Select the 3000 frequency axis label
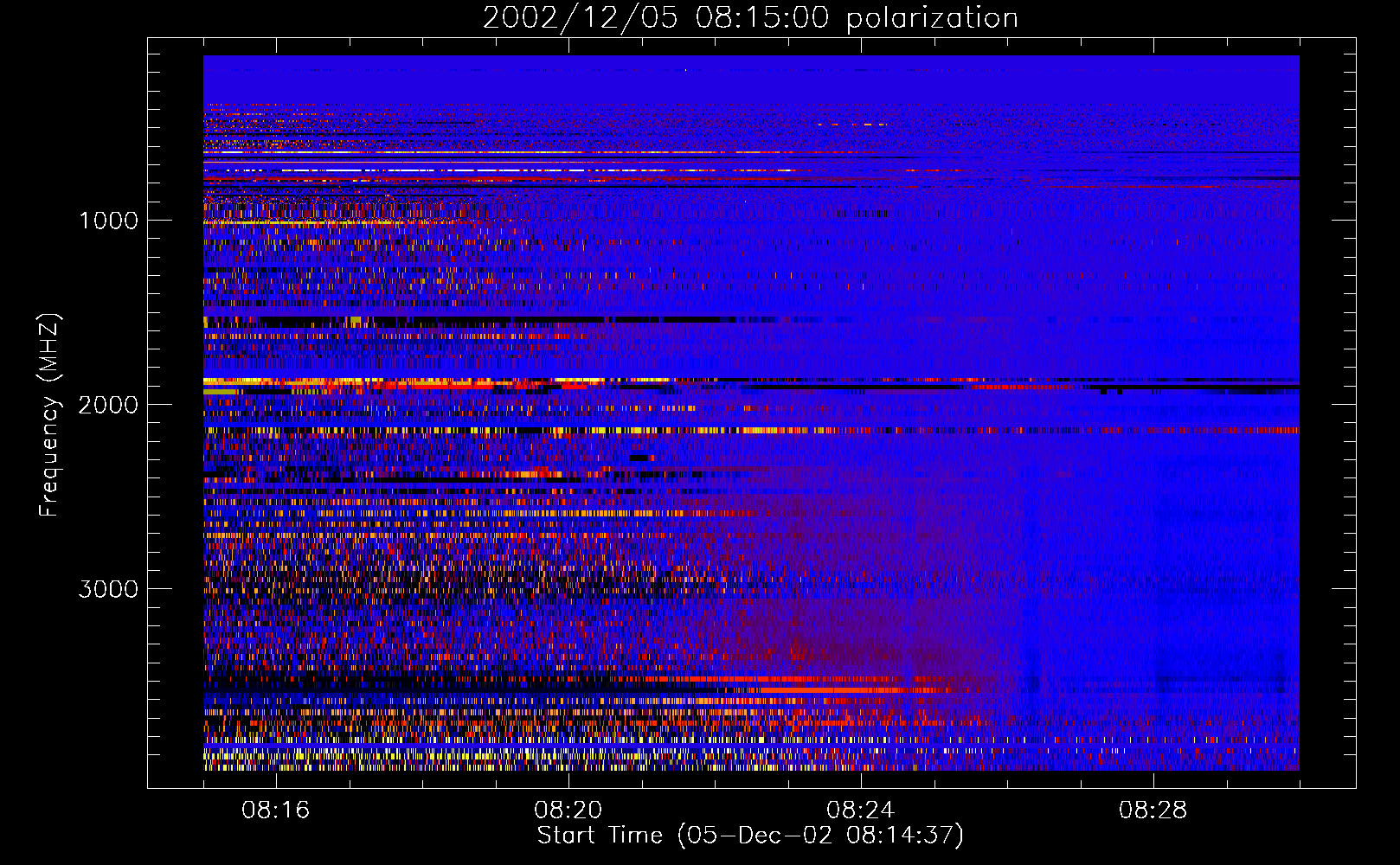This screenshot has height=865, width=1400. coord(108,589)
